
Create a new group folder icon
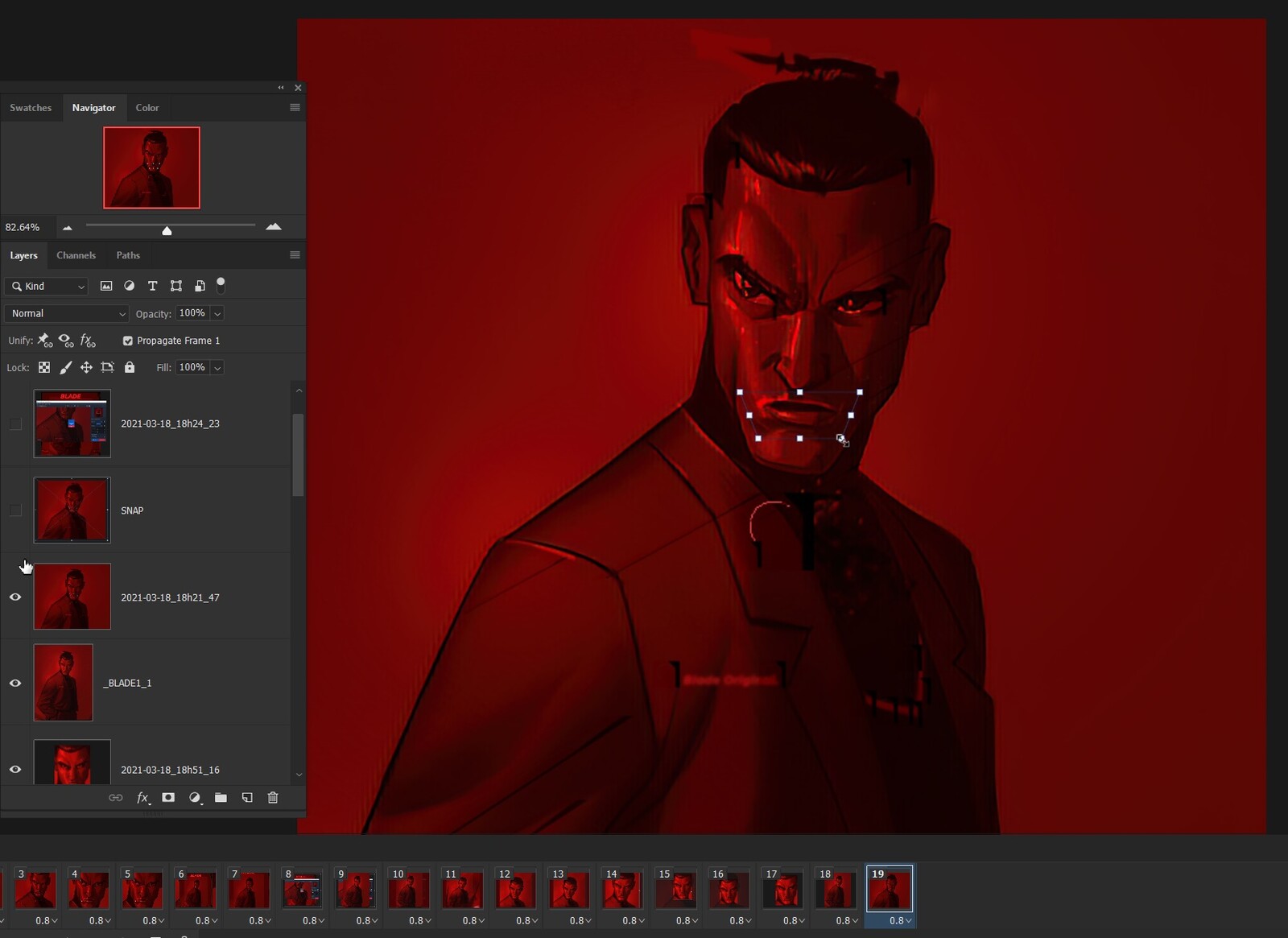[x=221, y=797]
